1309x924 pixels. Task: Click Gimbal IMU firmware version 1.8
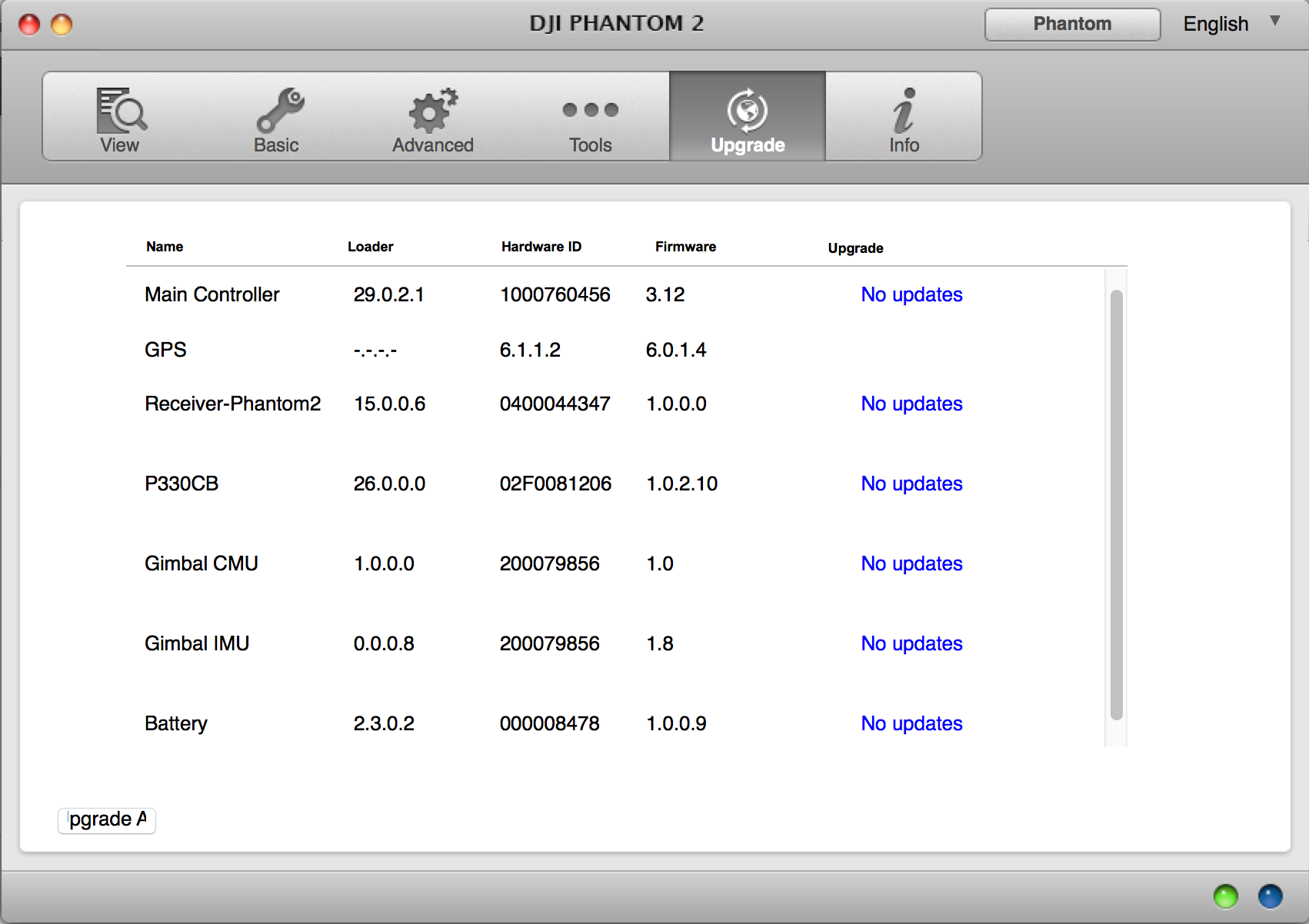click(x=660, y=643)
